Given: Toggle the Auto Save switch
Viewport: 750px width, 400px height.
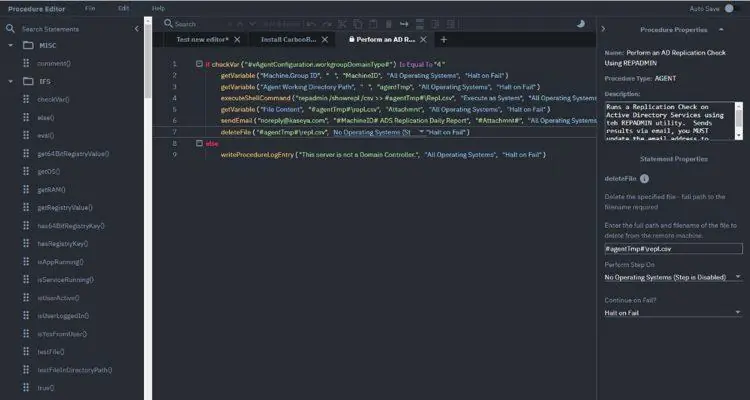Looking at the screenshot, I should point(731,9).
